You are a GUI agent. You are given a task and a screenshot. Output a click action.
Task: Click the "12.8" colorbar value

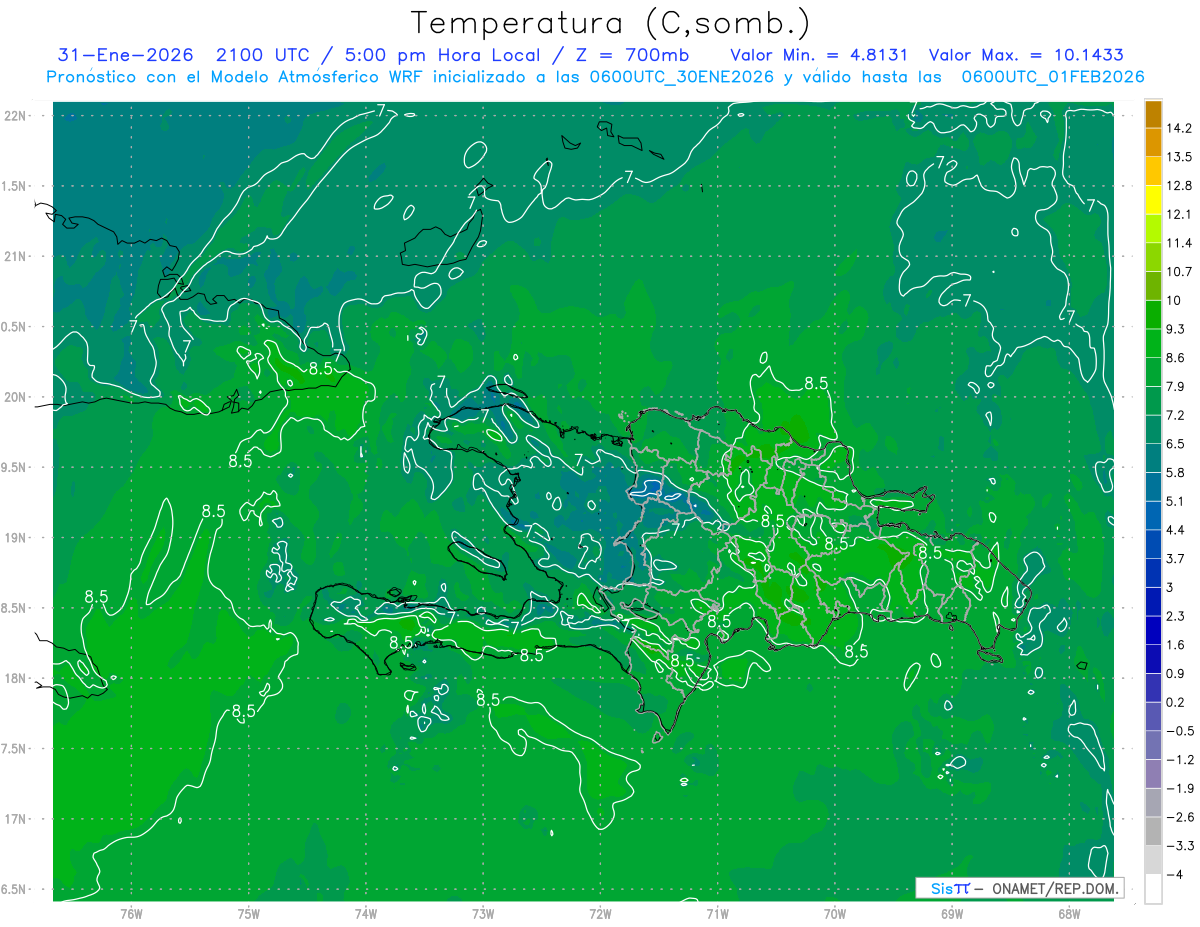(1179, 185)
